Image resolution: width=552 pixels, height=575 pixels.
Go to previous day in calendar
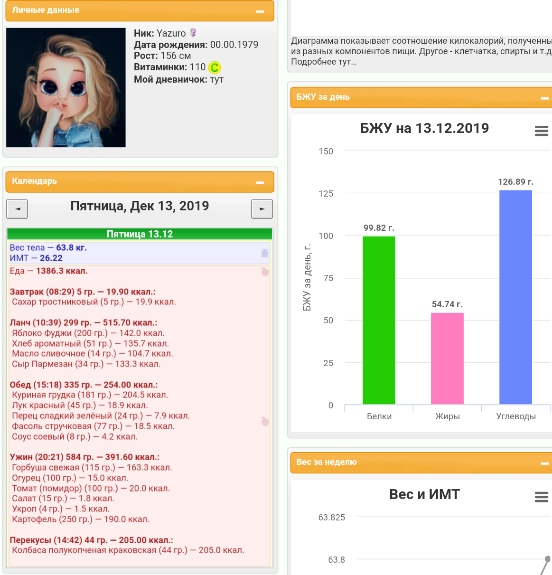tap(17, 209)
